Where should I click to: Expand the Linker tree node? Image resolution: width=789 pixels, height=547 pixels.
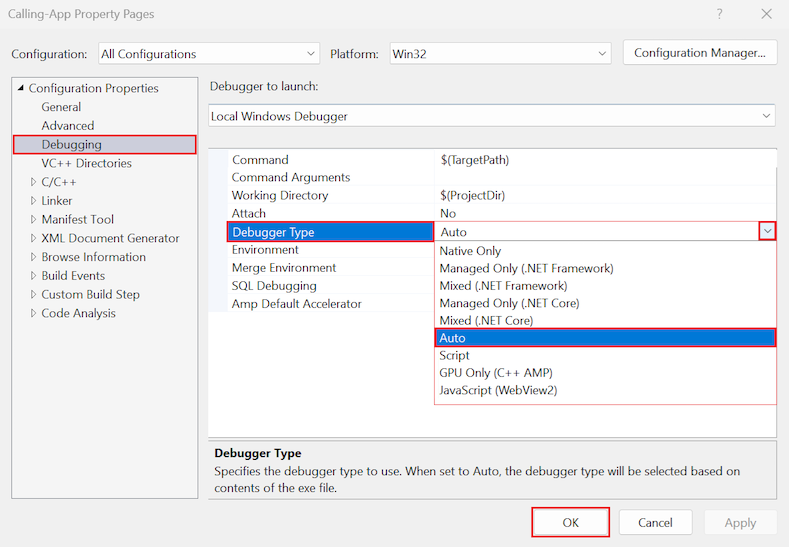click(x=33, y=201)
